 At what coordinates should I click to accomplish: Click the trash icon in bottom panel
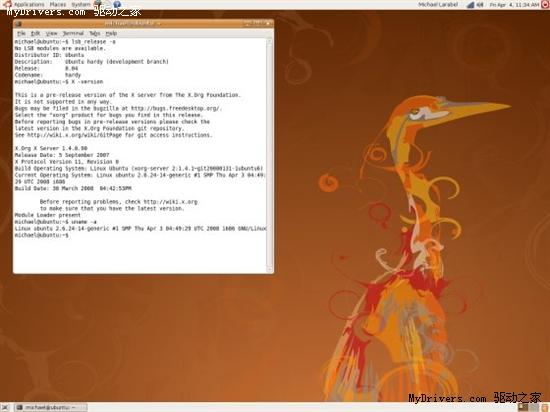[x=544, y=407]
